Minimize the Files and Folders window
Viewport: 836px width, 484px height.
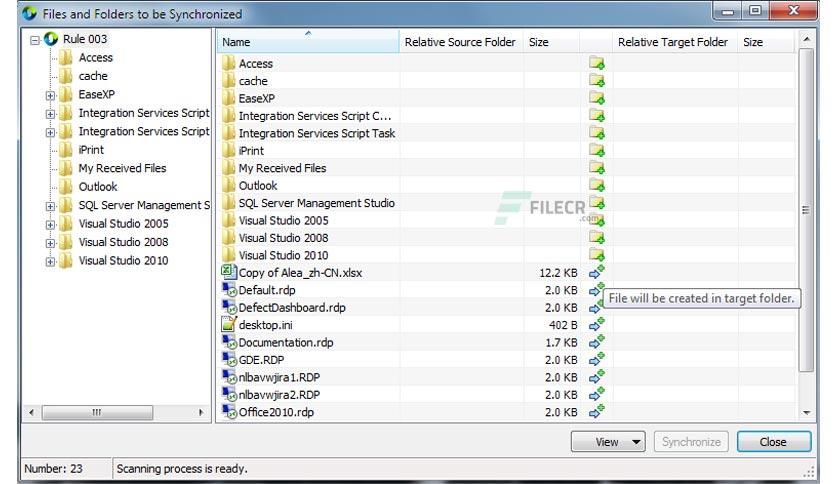[728, 10]
